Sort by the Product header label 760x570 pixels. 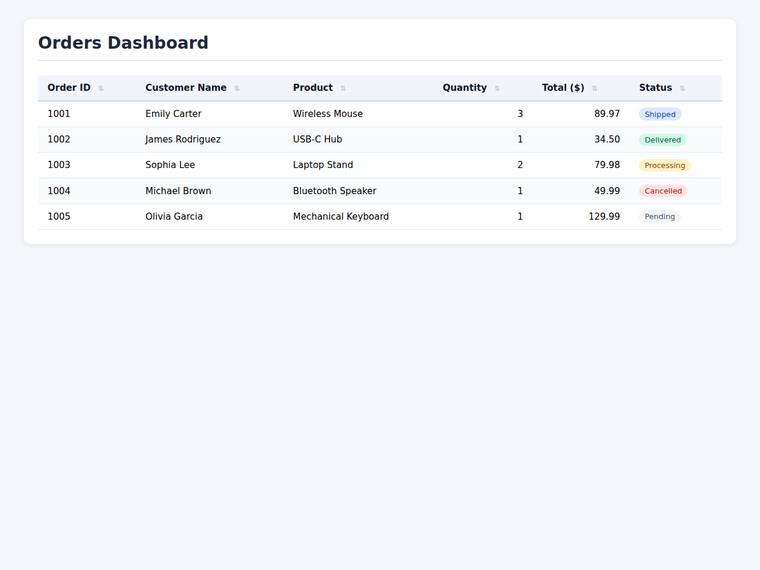[313, 88]
